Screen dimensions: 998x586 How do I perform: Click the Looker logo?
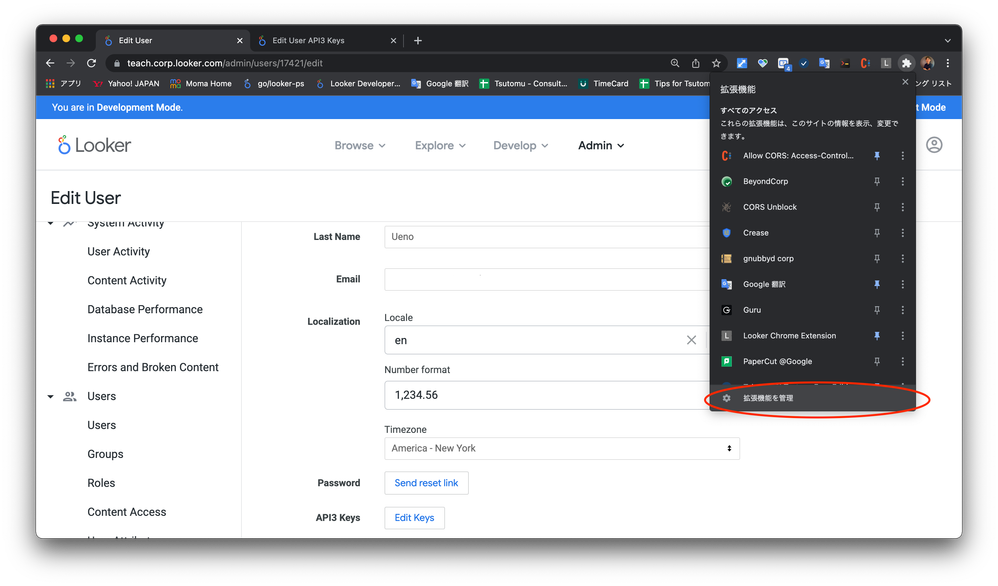click(x=94, y=145)
